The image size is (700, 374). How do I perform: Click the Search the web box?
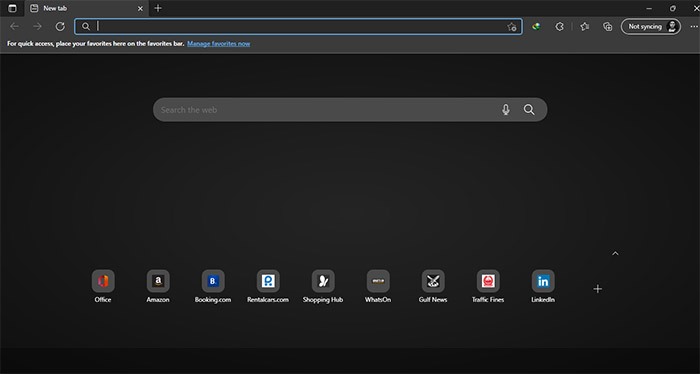click(350, 110)
